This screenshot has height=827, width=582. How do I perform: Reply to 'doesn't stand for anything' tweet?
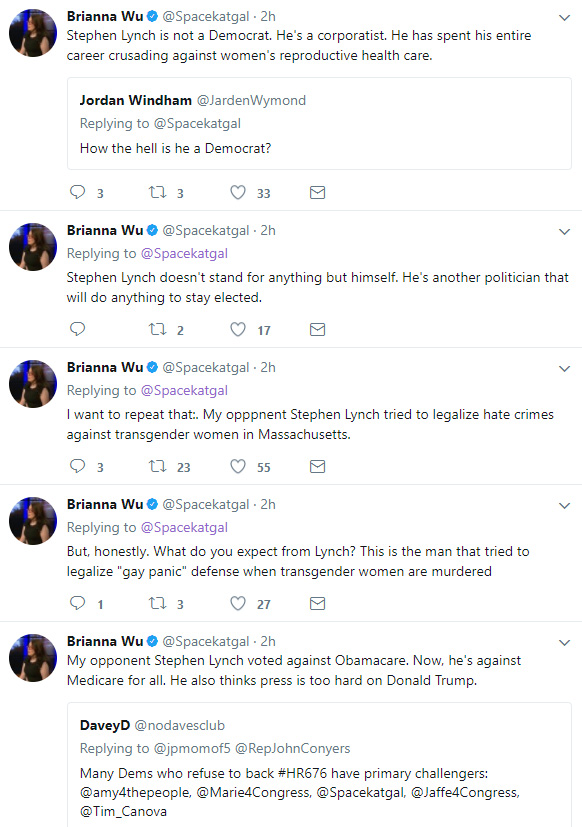(78, 330)
